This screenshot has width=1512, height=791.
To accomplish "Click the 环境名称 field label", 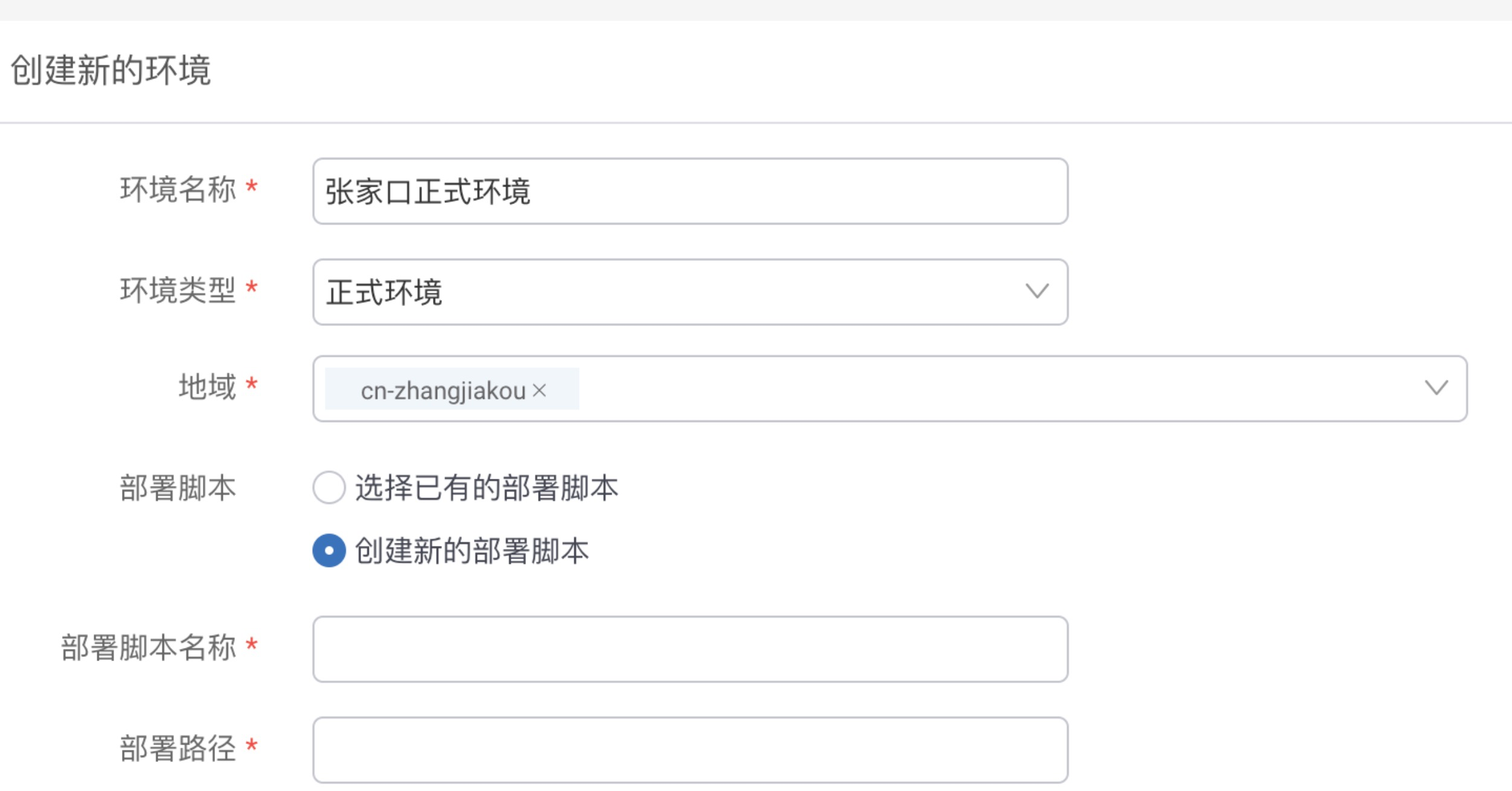I will coord(178,189).
